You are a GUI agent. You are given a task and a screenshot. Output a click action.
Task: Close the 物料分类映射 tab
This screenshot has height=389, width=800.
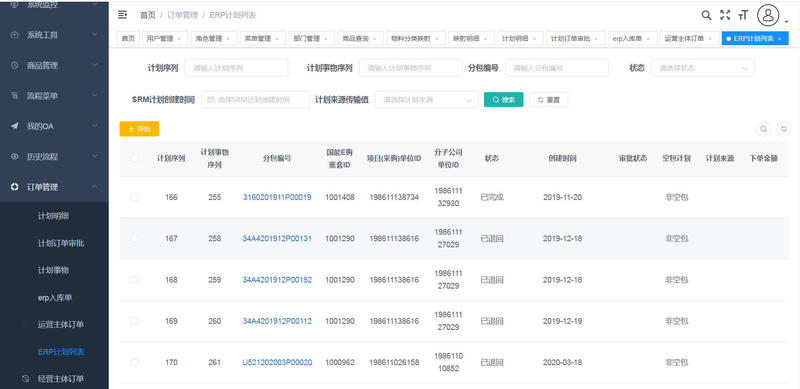[437, 39]
